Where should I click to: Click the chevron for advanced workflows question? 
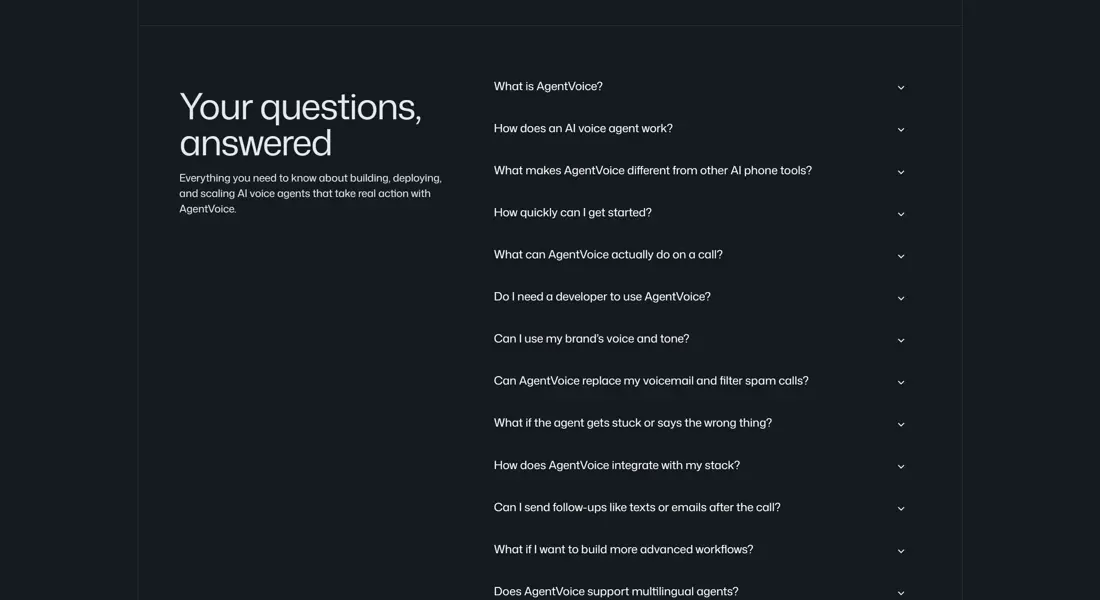pos(900,549)
